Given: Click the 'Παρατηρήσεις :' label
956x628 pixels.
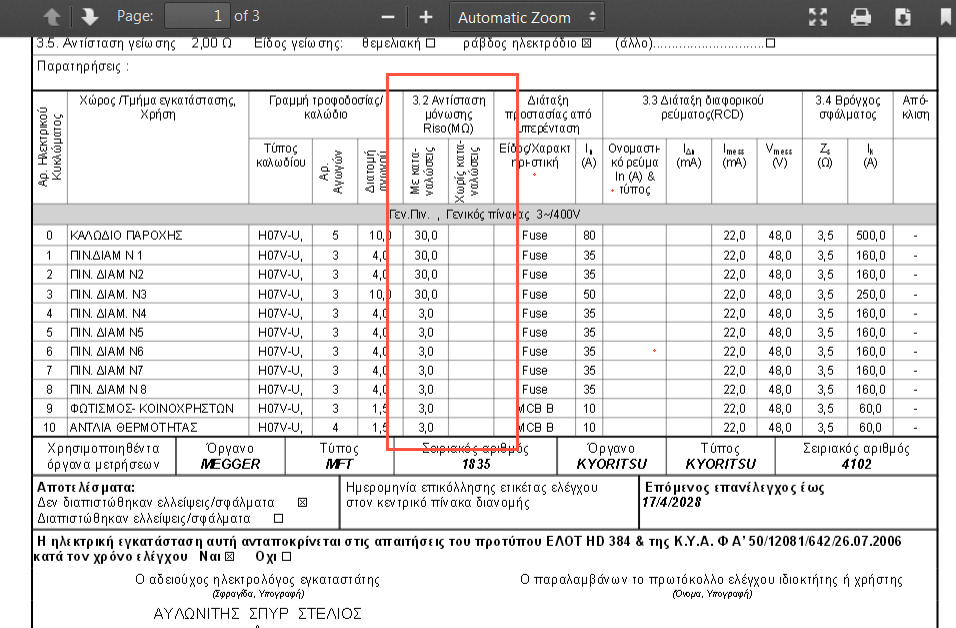Looking at the screenshot, I should click(83, 66).
